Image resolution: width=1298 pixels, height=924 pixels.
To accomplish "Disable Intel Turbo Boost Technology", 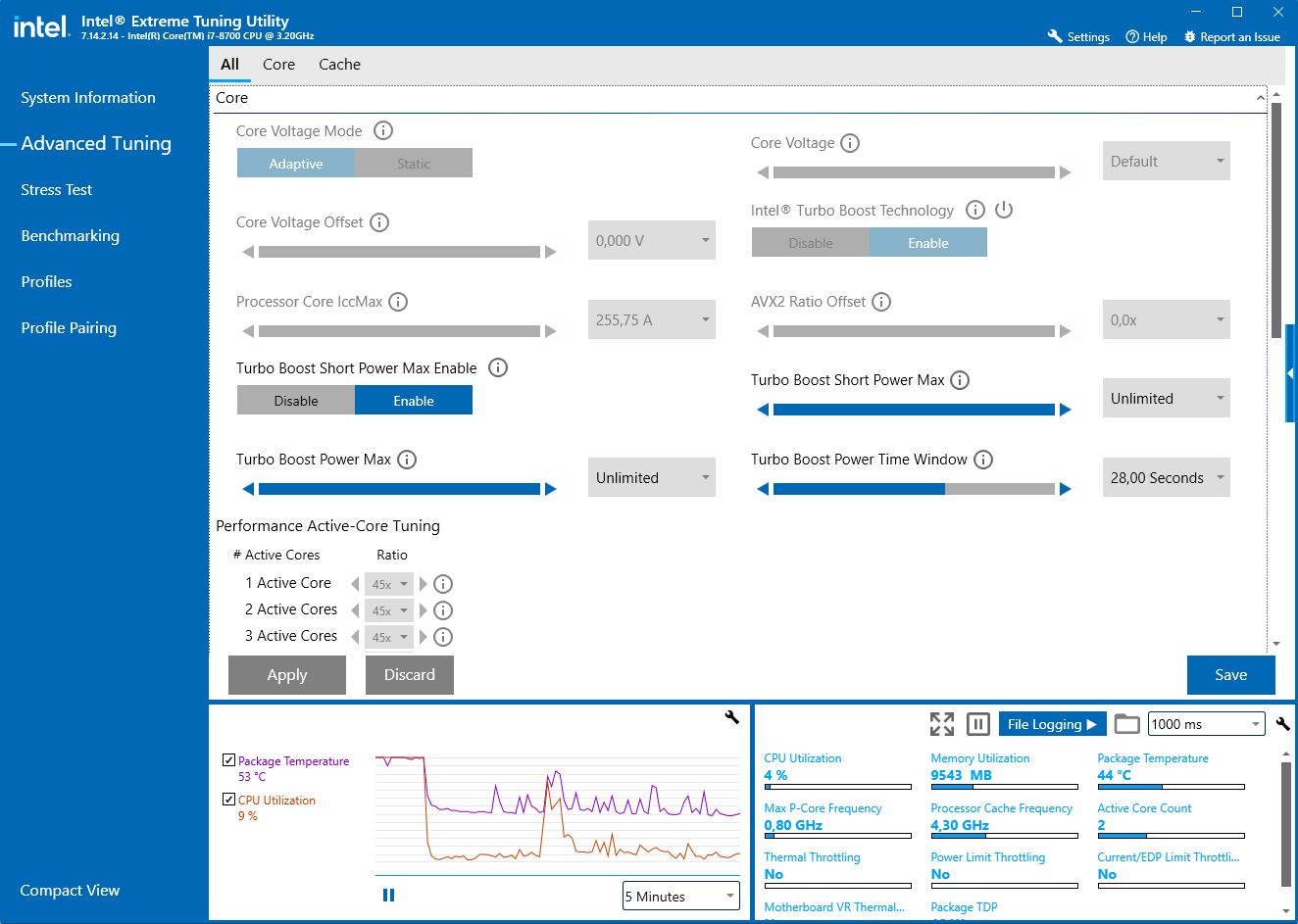I will click(811, 242).
